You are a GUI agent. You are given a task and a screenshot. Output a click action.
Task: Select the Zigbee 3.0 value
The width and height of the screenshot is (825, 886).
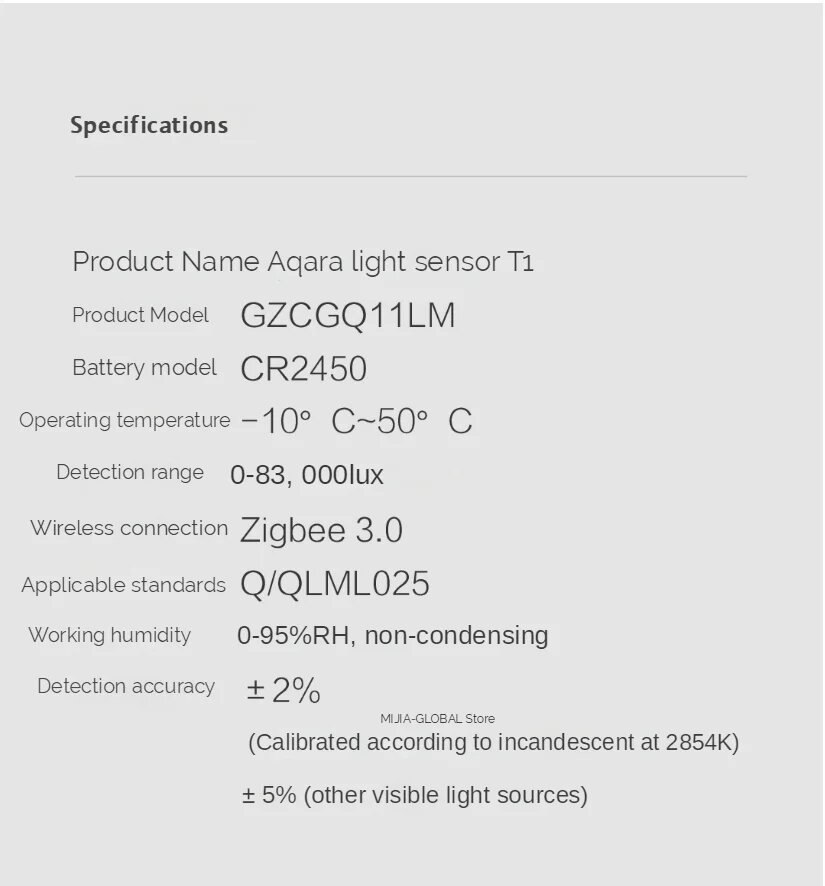pyautogui.click(x=321, y=530)
